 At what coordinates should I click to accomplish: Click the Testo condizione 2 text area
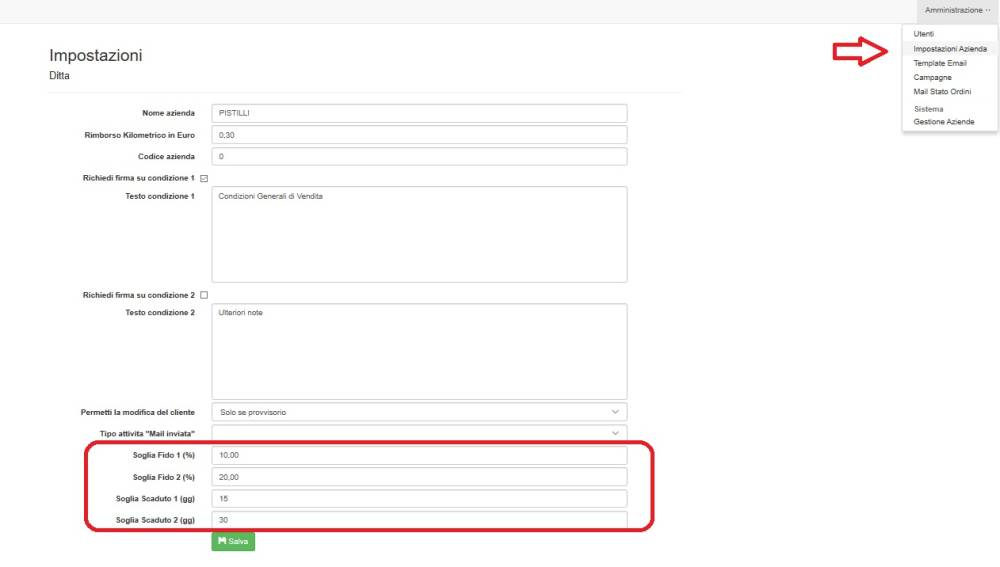click(x=419, y=351)
